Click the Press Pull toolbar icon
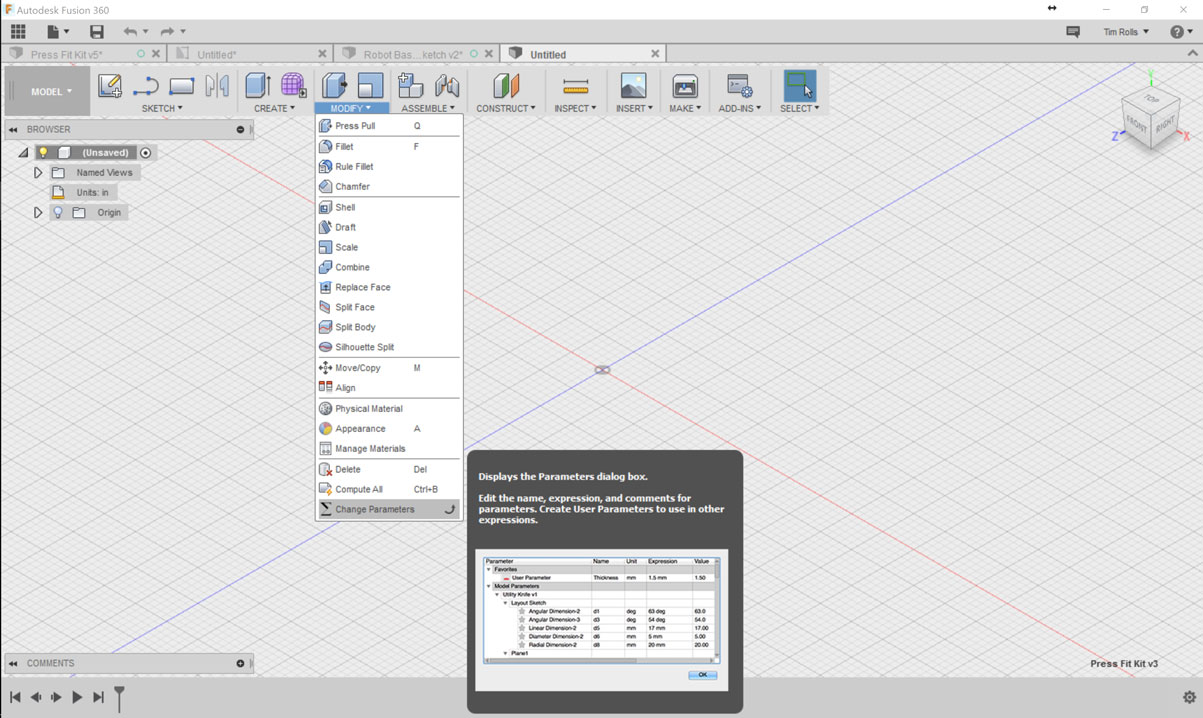Viewport: 1203px width, 718px height. tap(334, 86)
